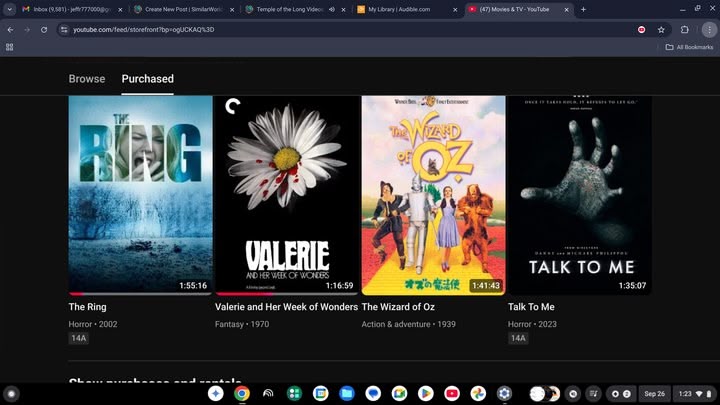Open All Bookmarks folder
This screenshot has height=405, width=720.
tap(689, 47)
